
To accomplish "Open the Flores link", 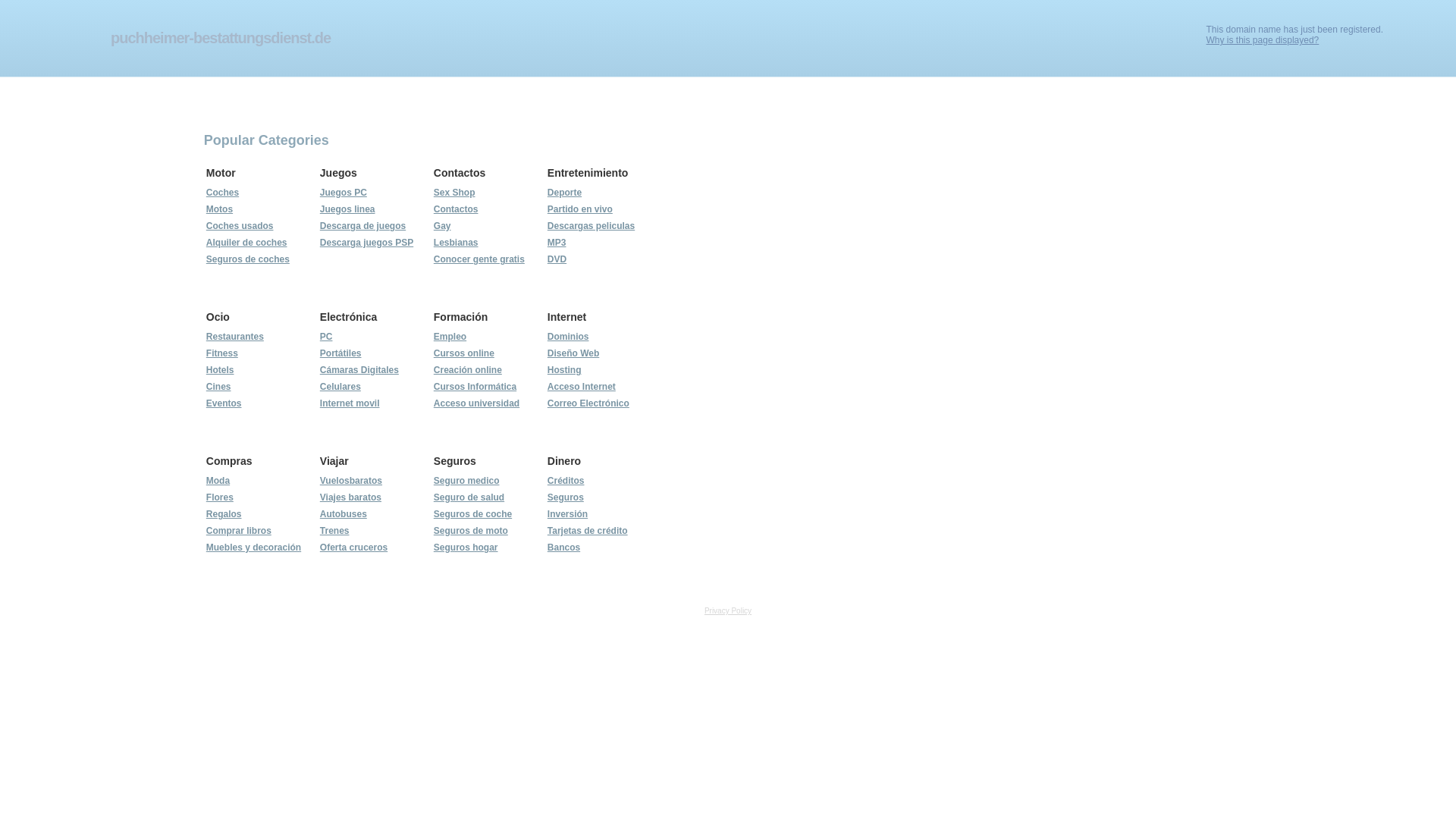I will pyautogui.click(x=220, y=497).
